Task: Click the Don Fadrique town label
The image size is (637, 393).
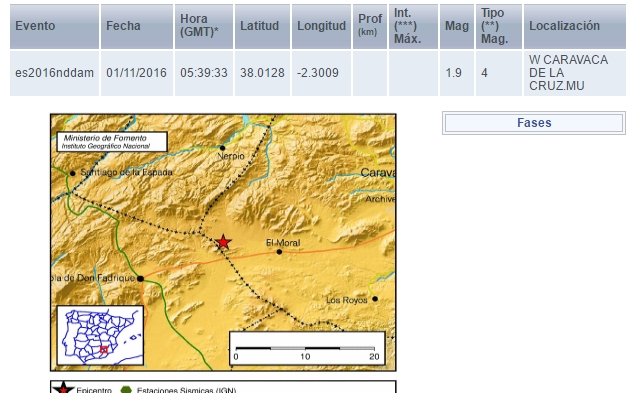Action: 93,278
